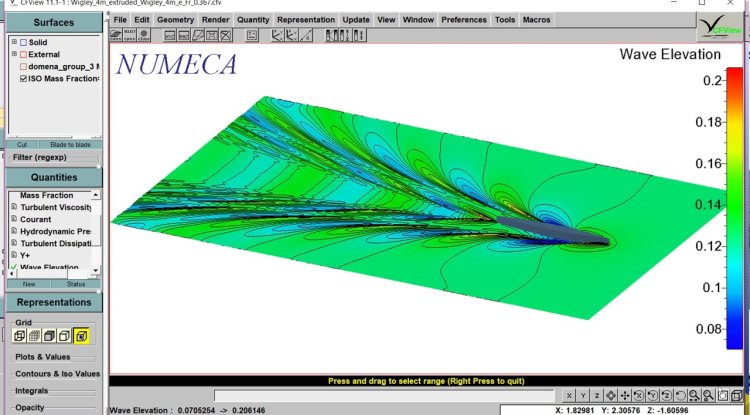Click the Close project toolbar icon
This screenshot has width=750, height=415.
pyautogui.click(x=143, y=35)
